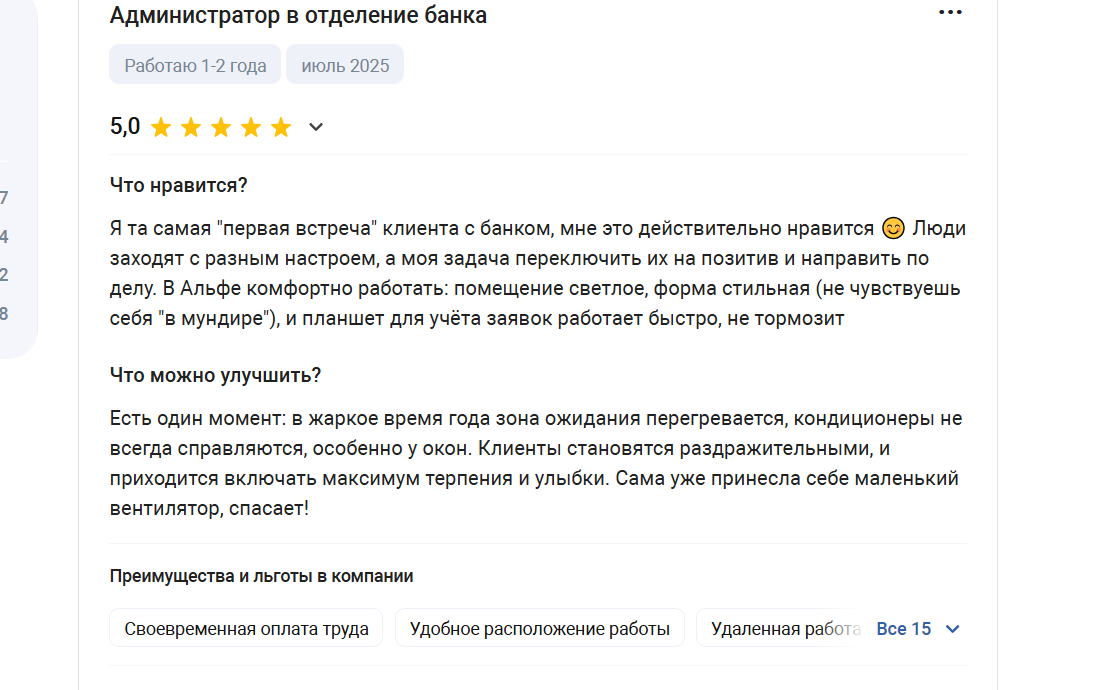Screen dimensions: 1095x690
Task: Expand benefits with chevron after "Все 15"
Action: (x=952, y=629)
